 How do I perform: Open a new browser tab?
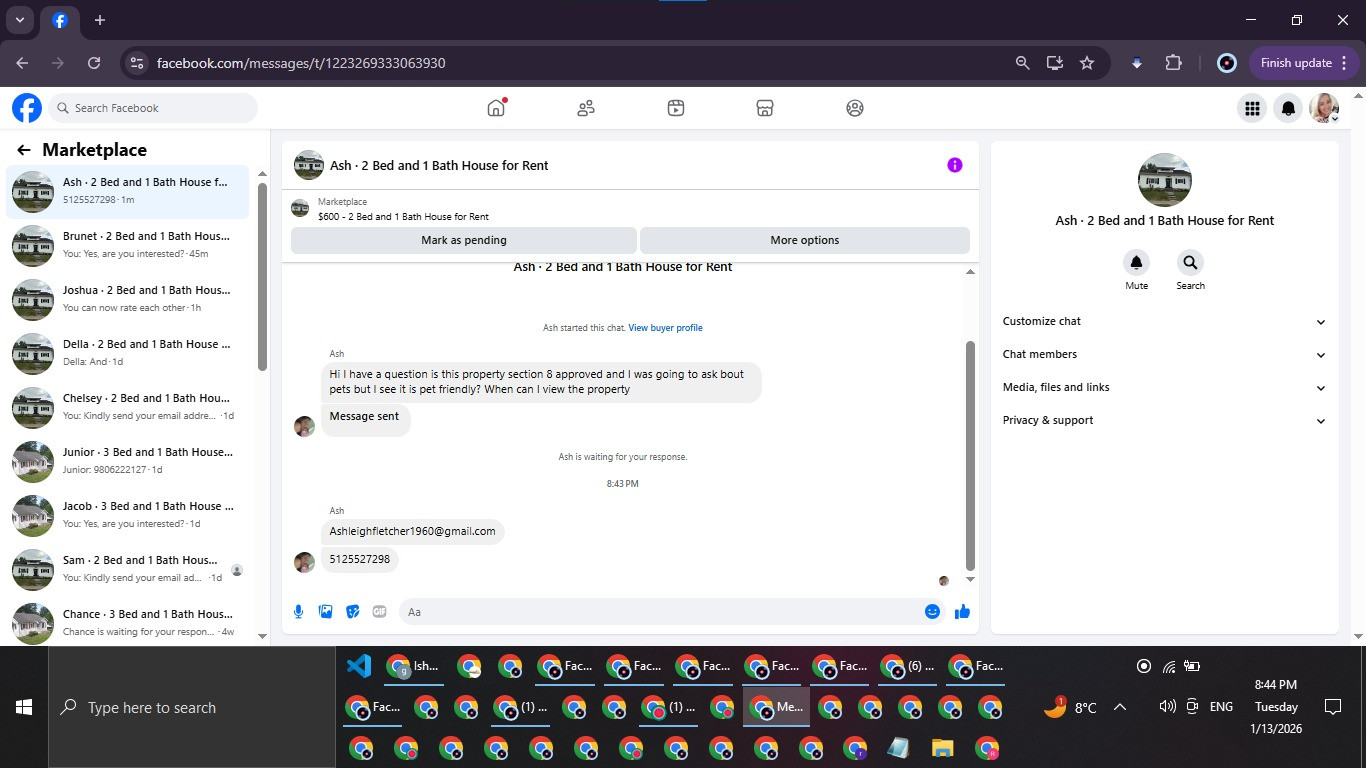100,20
